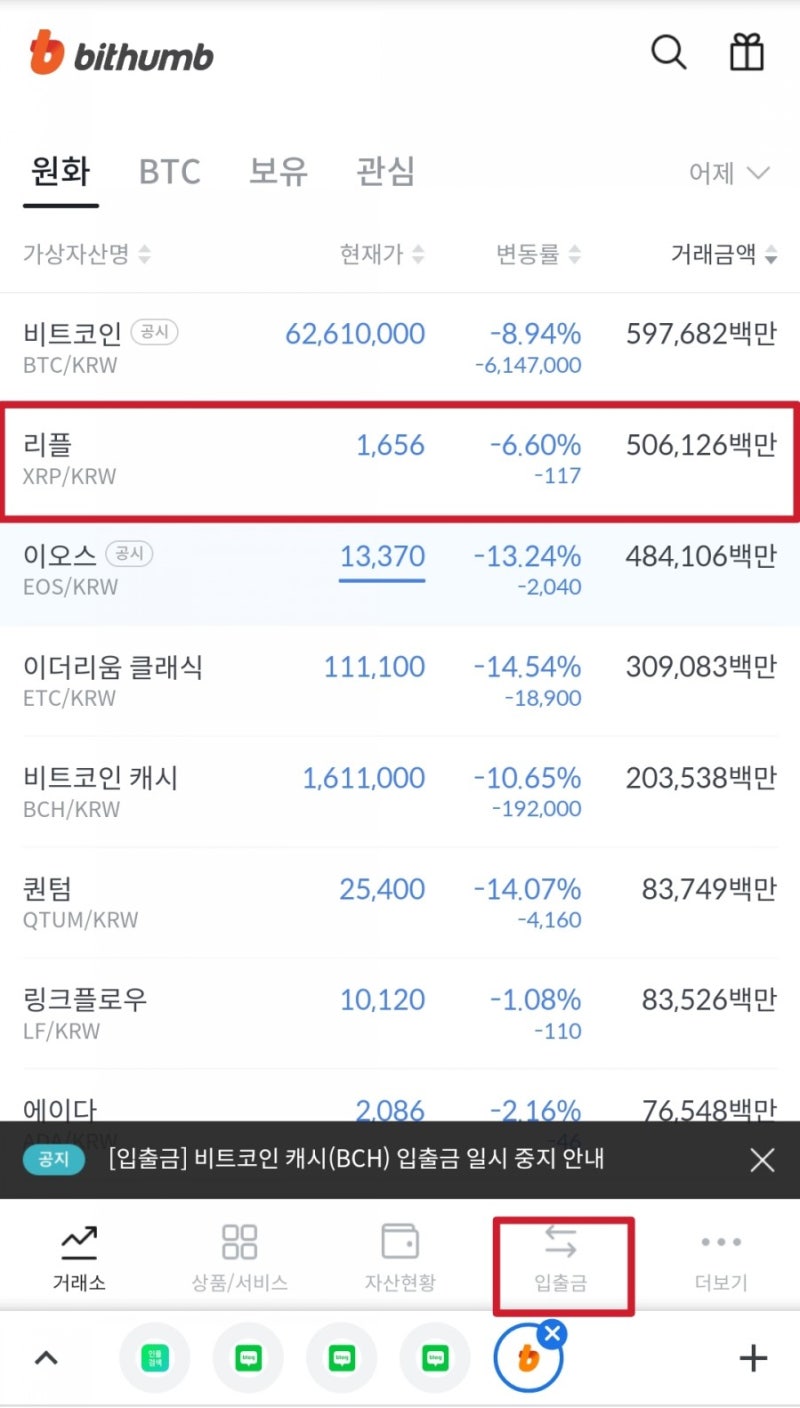Sort by 변동률 column
Image resolution: width=800 pixels, height=1408 pixels.
(x=538, y=254)
